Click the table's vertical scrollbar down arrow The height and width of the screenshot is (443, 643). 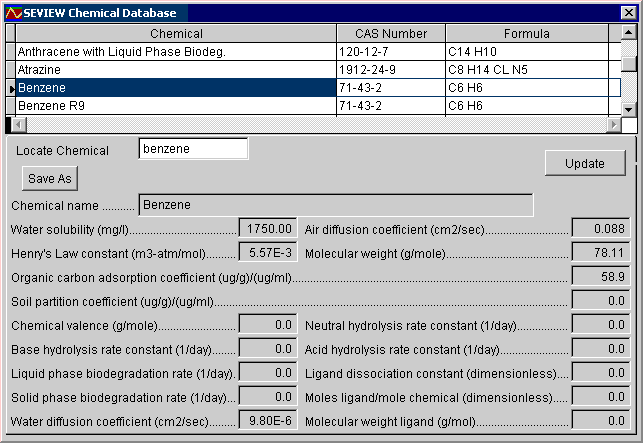pos(628,109)
